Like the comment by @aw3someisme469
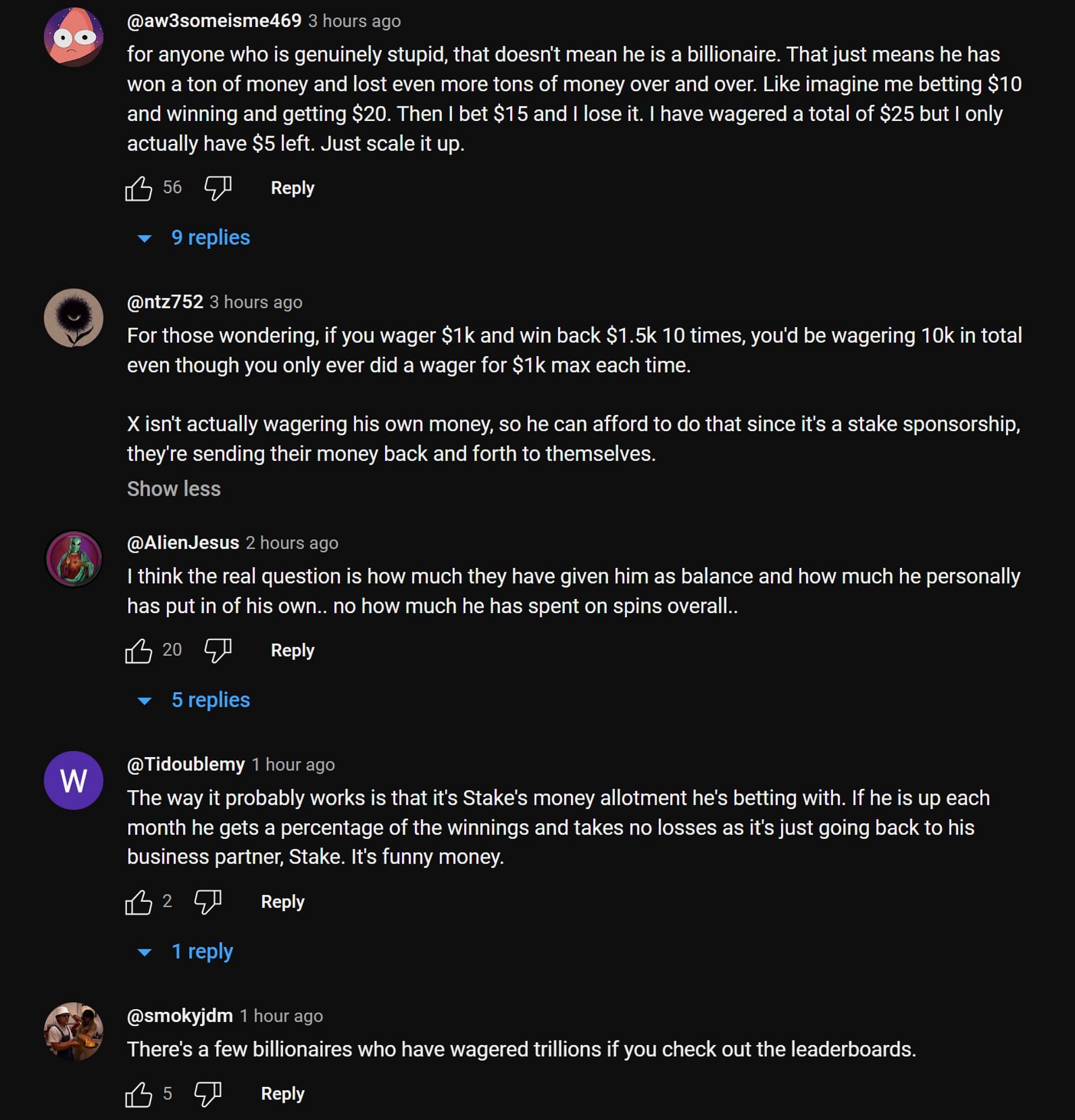The width and height of the screenshot is (1075, 1120). [x=139, y=188]
